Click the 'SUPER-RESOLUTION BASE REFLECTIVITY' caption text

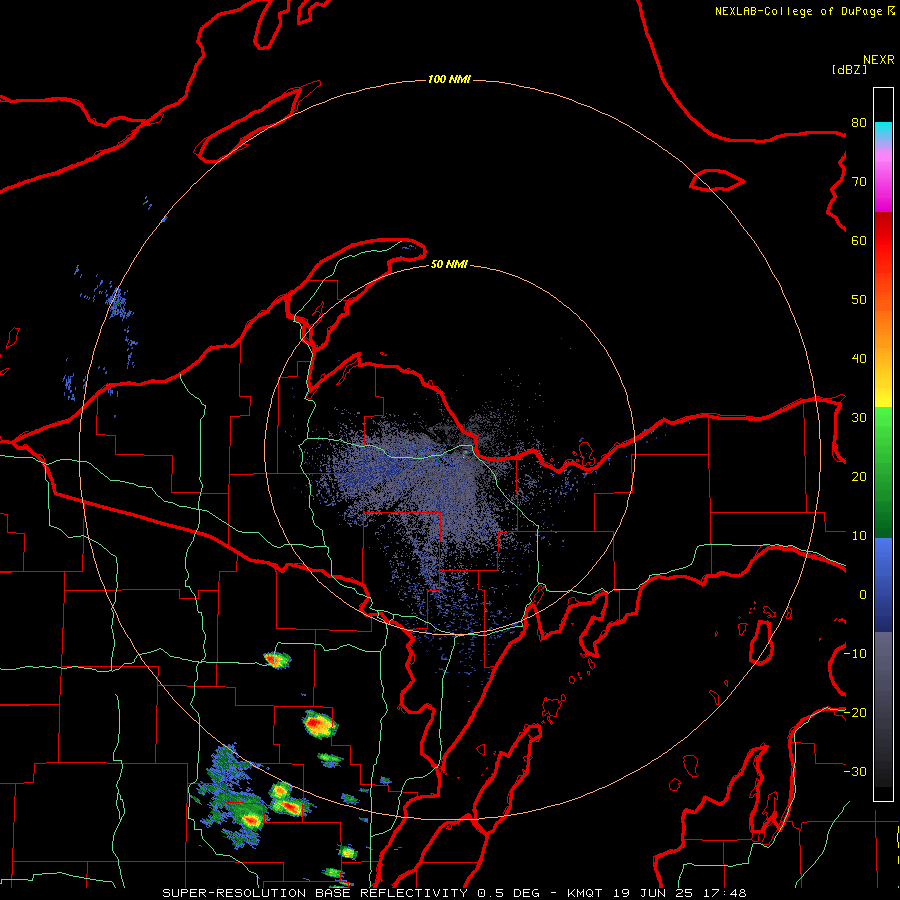point(315,893)
